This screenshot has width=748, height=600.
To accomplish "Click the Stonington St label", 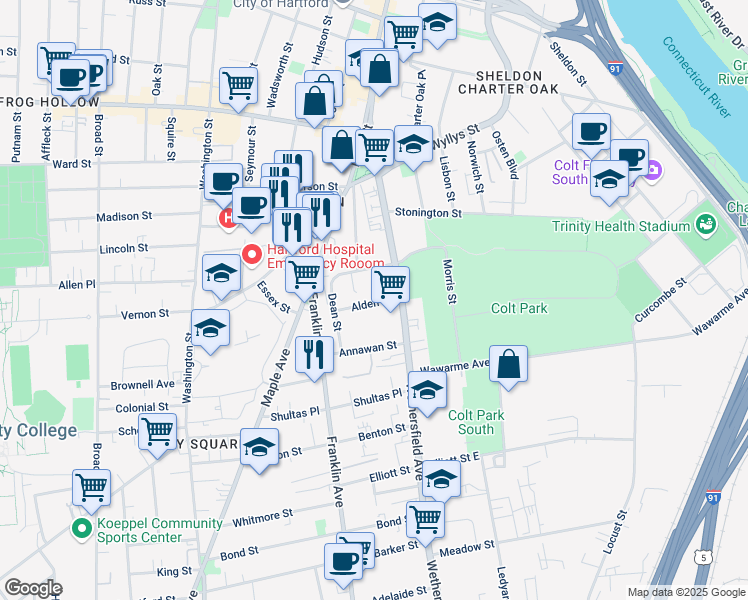I will [x=428, y=213].
